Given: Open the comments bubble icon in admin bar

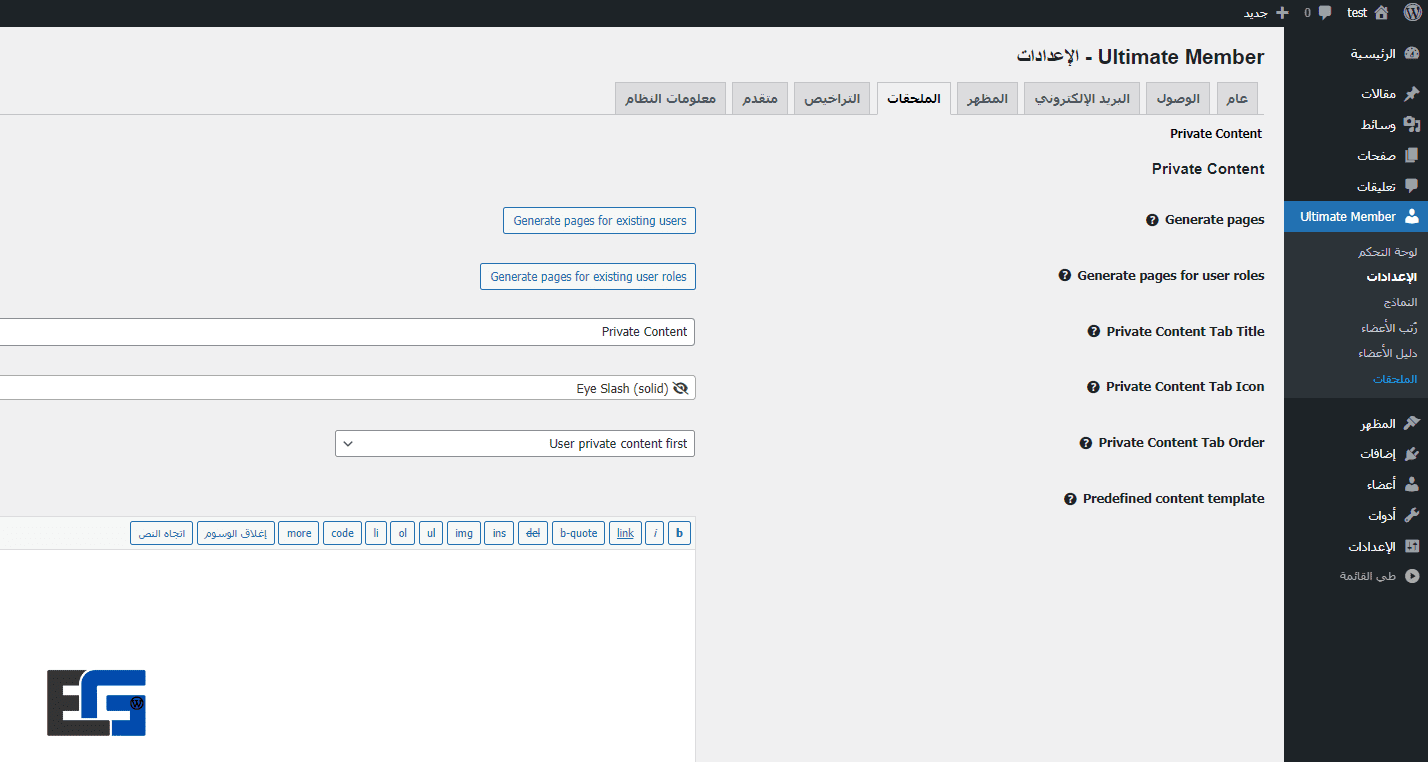Looking at the screenshot, I should pyautogui.click(x=1324, y=13).
